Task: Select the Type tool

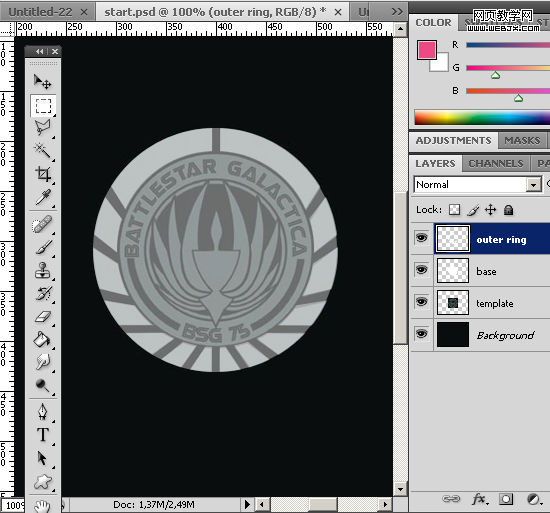Action: (x=43, y=435)
